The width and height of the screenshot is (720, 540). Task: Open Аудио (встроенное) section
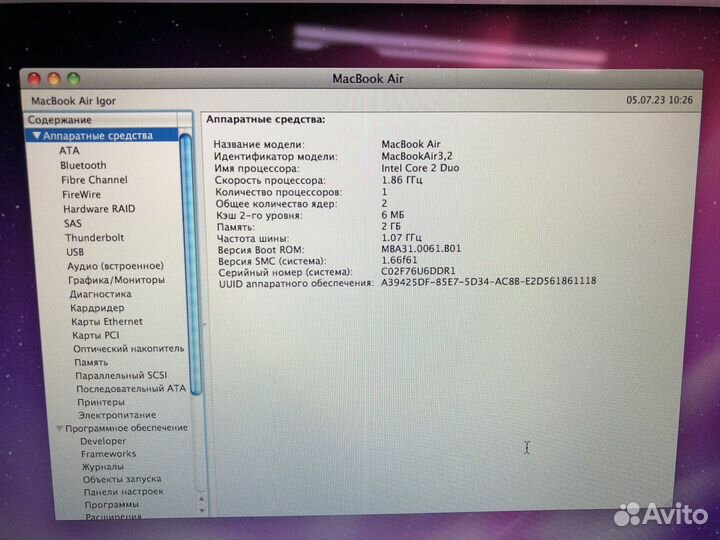tap(115, 266)
